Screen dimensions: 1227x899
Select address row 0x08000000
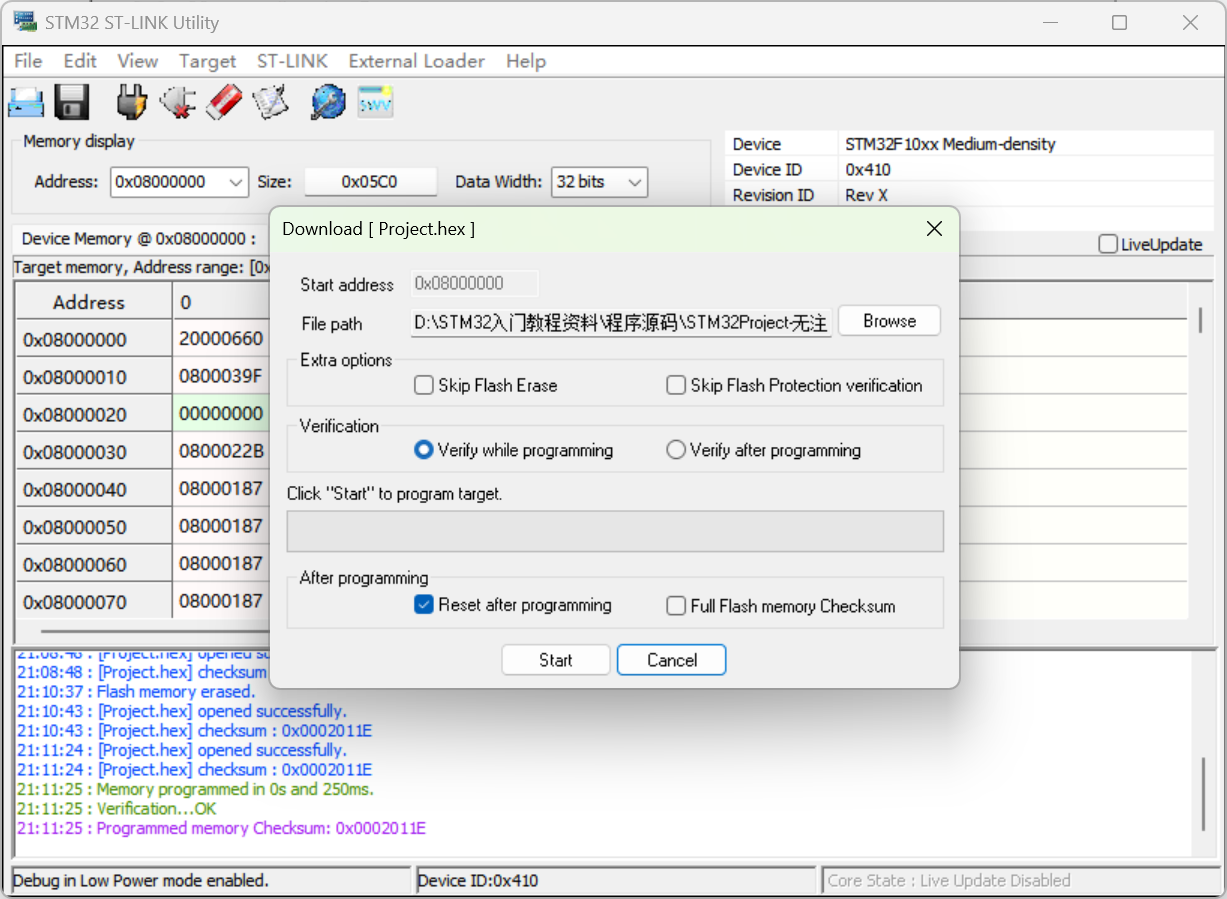tap(94, 340)
